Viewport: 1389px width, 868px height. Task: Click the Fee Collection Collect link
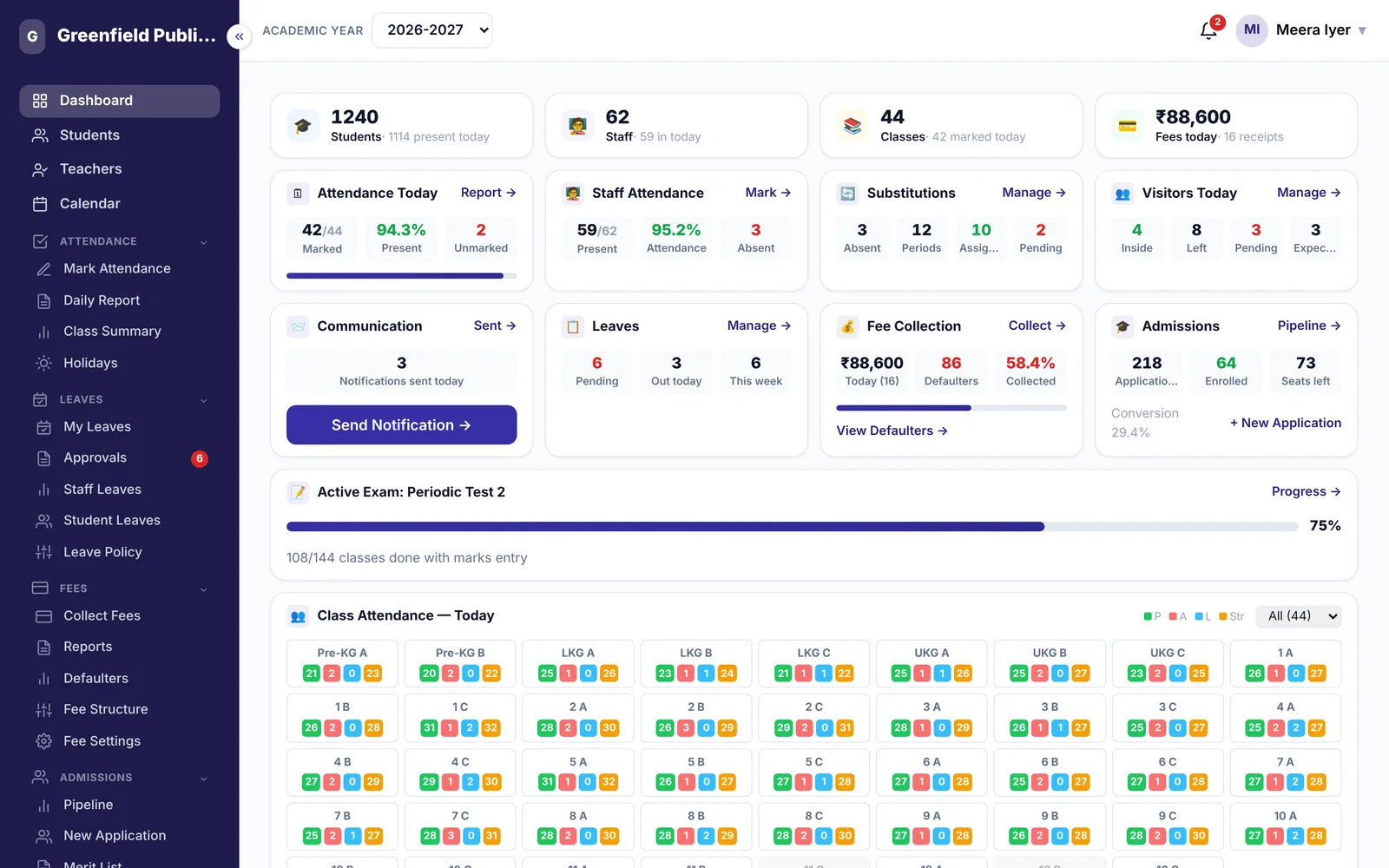coord(1037,325)
